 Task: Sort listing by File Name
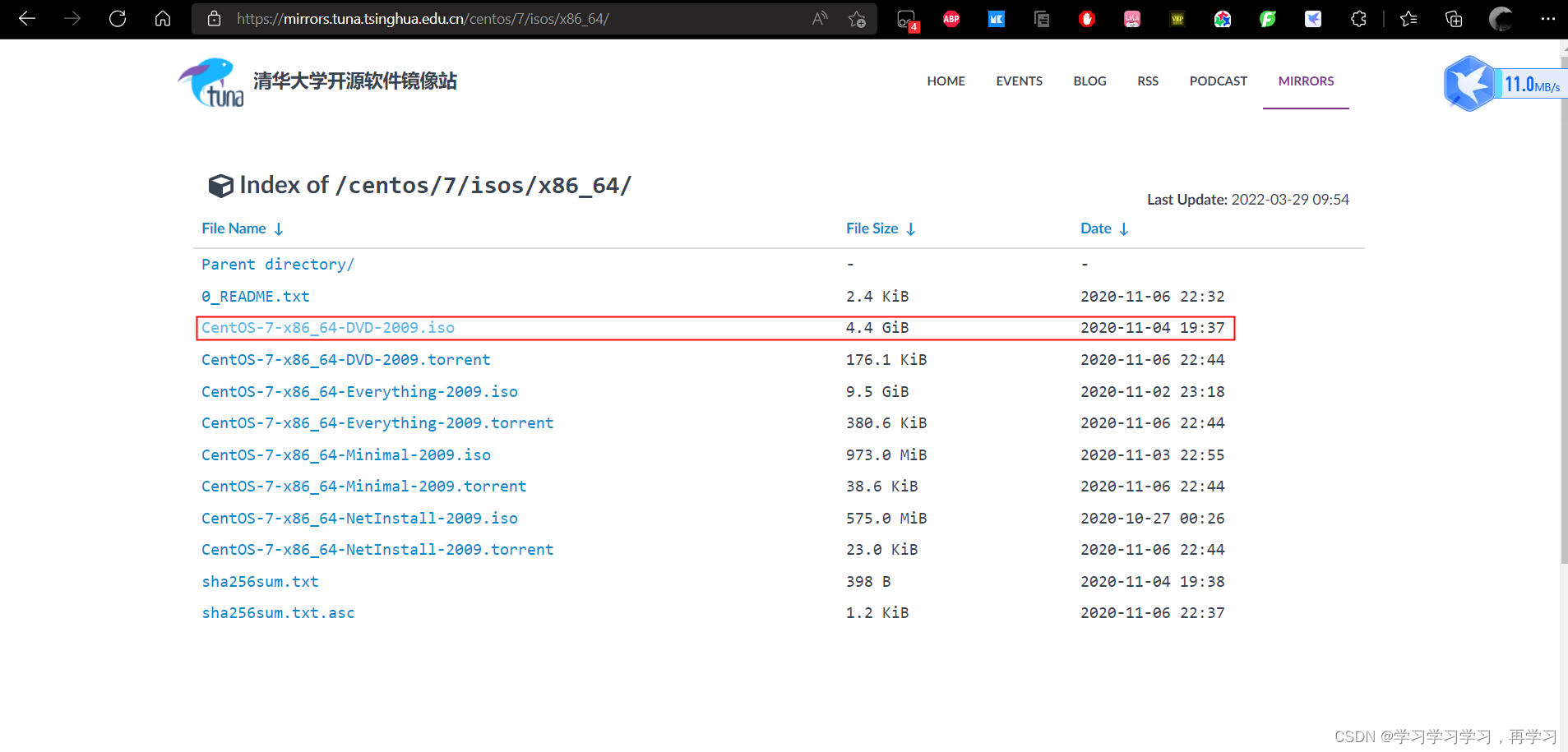[x=243, y=228]
